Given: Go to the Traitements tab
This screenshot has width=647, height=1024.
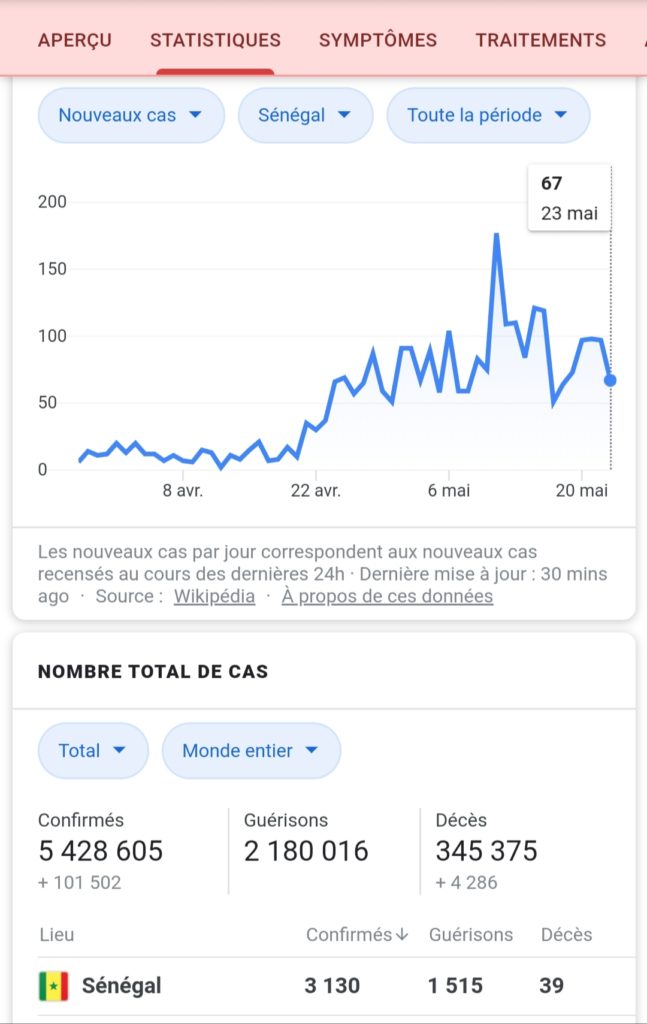Looking at the screenshot, I should (541, 41).
